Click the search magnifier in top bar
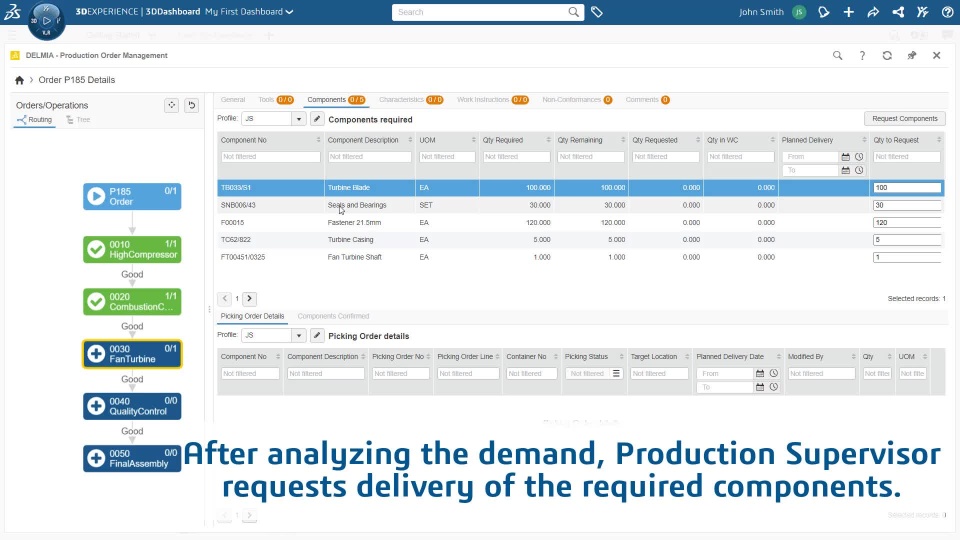The image size is (960, 540). tap(573, 12)
